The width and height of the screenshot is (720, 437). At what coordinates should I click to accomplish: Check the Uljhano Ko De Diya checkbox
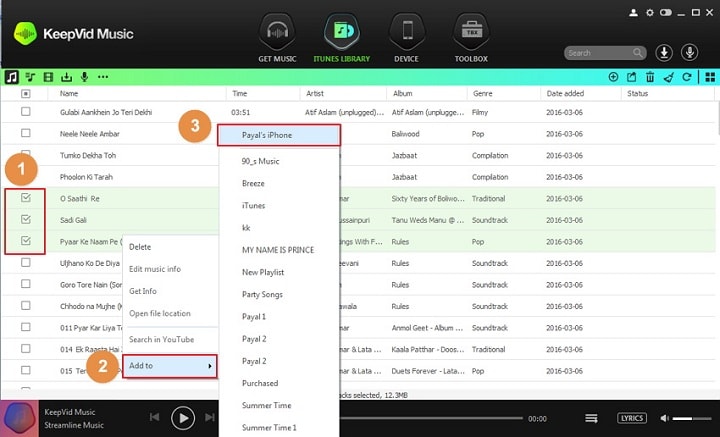click(26, 263)
